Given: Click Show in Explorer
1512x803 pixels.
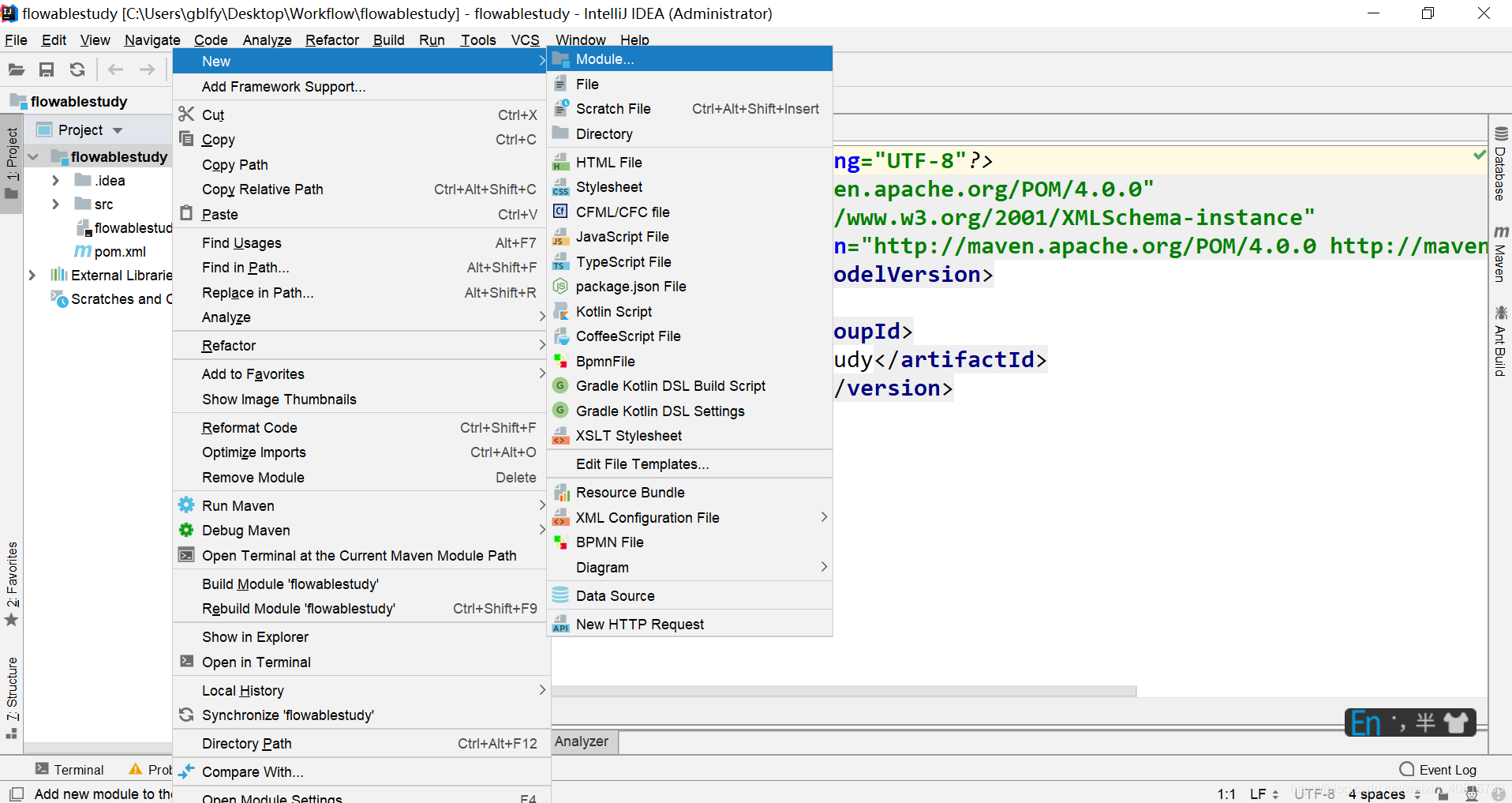Looking at the screenshot, I should pos(361,637).
